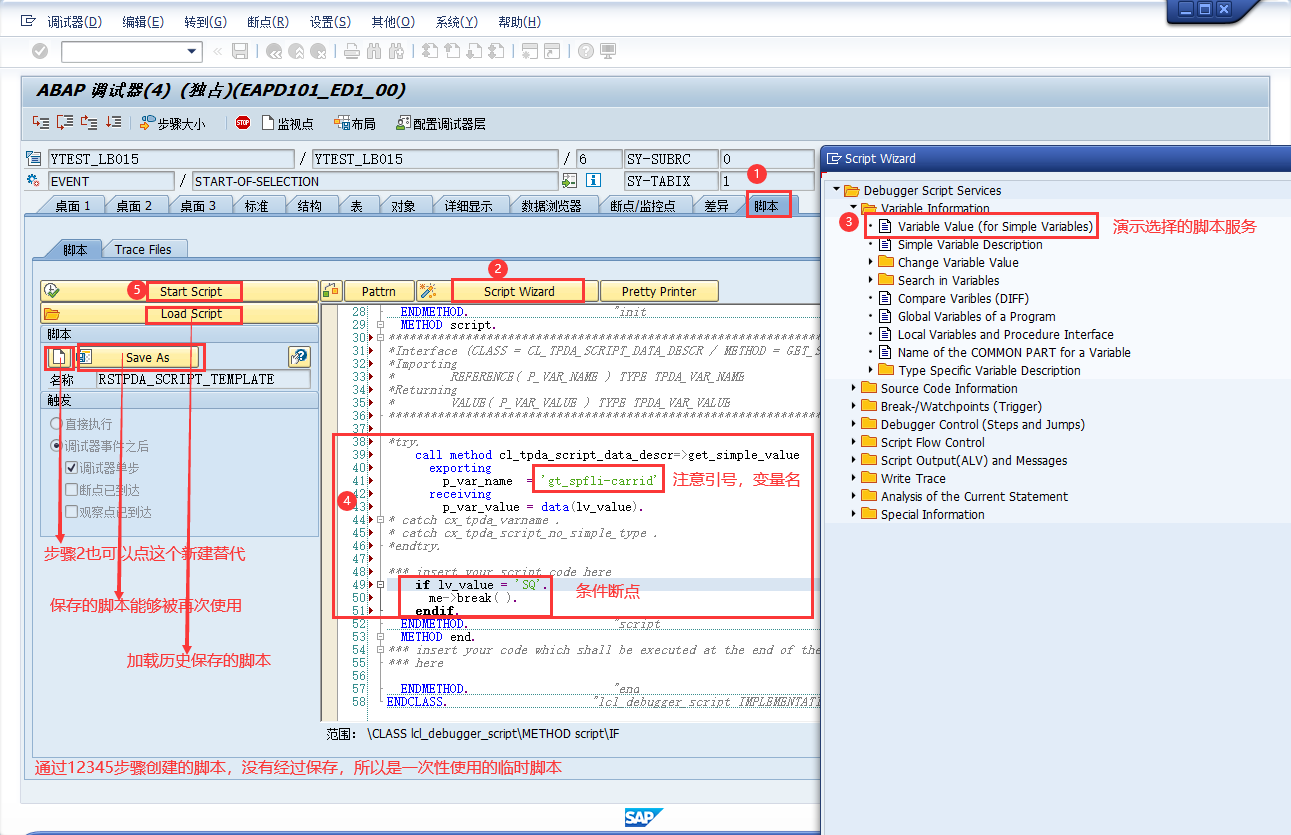Expand the Search in Variables folder
1291x835 pixels.
click(x=870, y=280)
